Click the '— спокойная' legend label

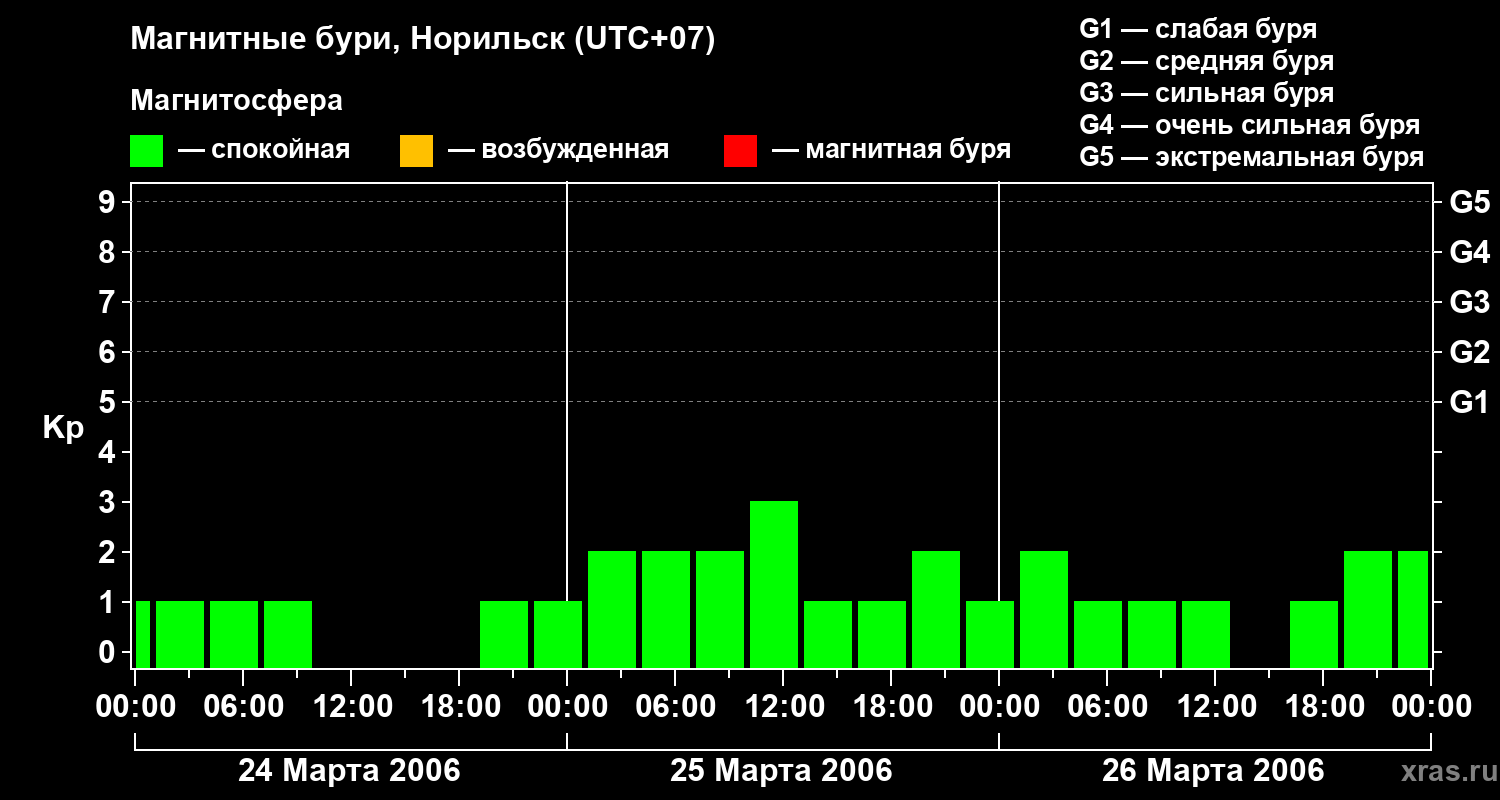point(264,150)
